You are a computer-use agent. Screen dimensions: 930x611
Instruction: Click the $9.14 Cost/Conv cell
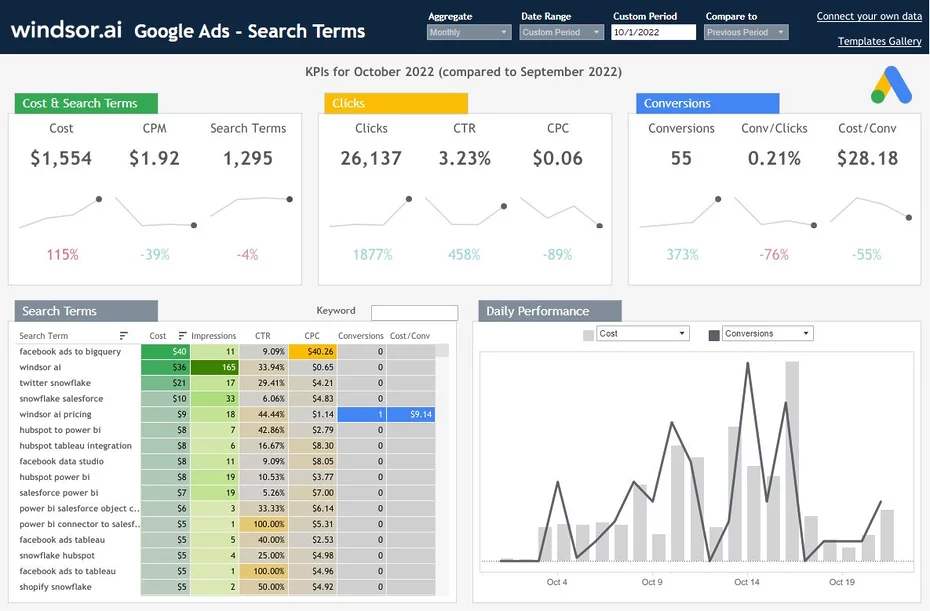(411, 414)
